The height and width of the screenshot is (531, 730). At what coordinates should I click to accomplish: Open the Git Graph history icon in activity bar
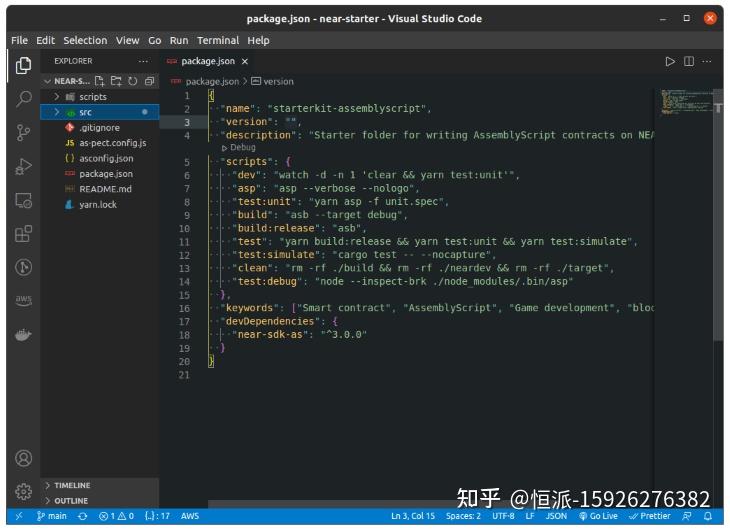pos(23,267)
